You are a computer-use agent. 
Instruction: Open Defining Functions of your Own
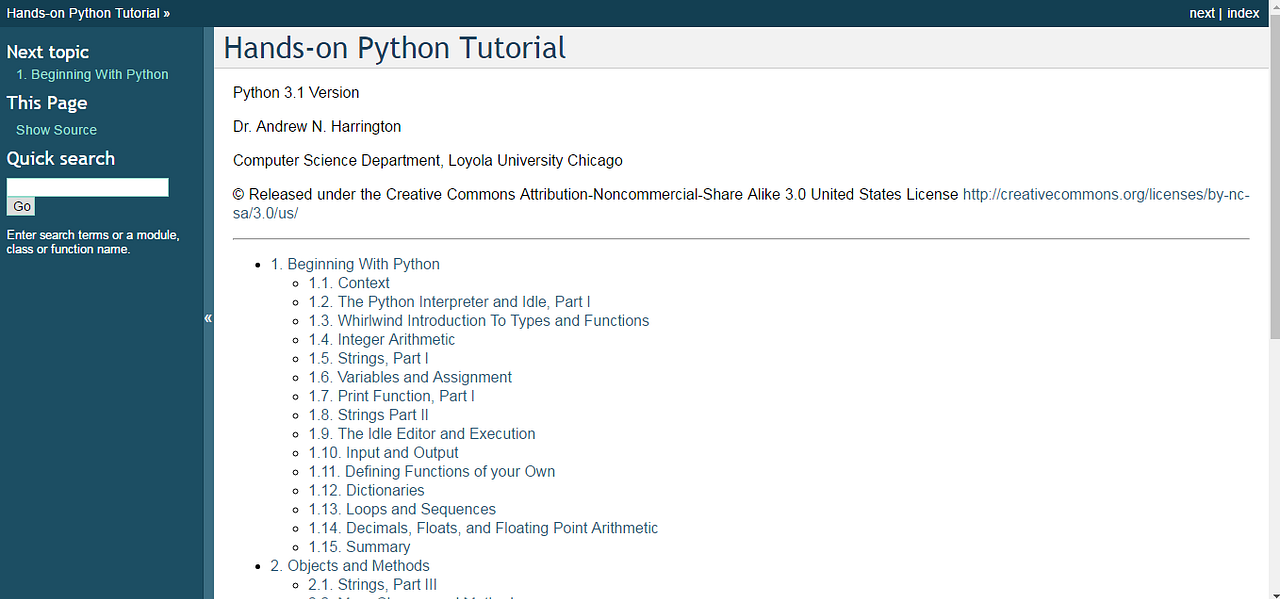coord(432,471)
